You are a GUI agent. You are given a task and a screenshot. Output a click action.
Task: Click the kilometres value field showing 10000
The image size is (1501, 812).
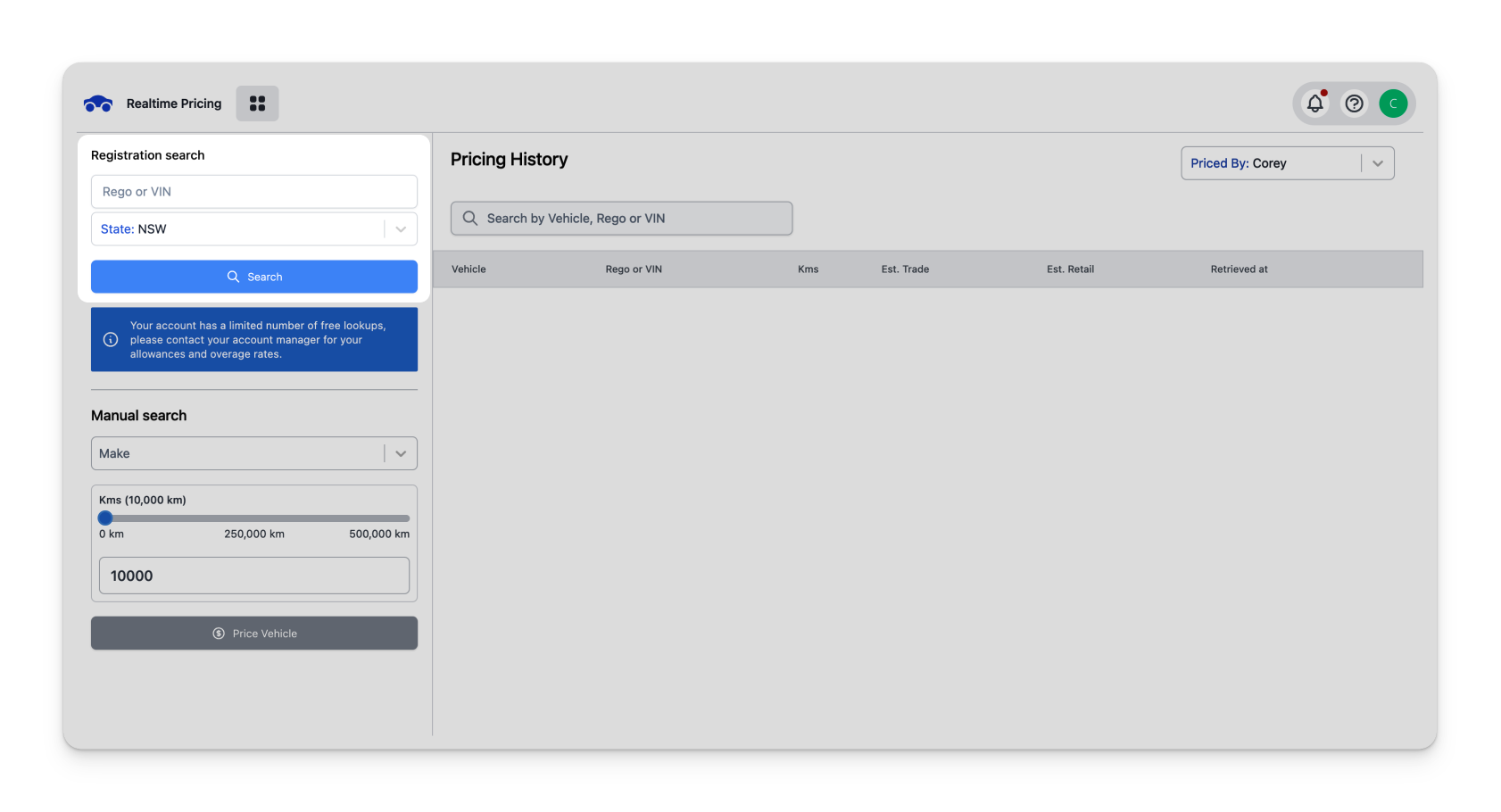pyautogui.click(x=254, y=576)
